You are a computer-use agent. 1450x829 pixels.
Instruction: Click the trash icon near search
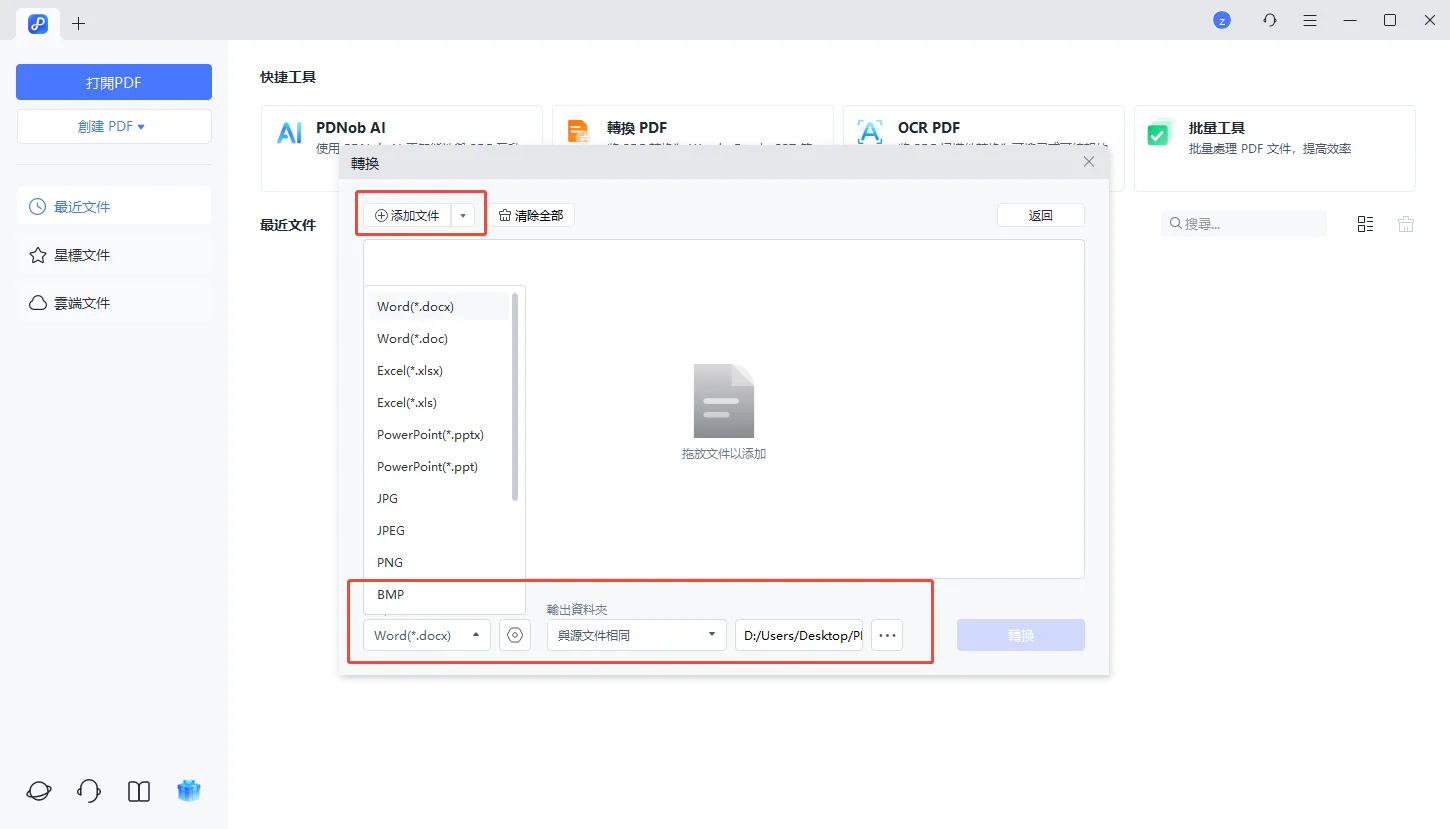click(x=1406, y=224)
